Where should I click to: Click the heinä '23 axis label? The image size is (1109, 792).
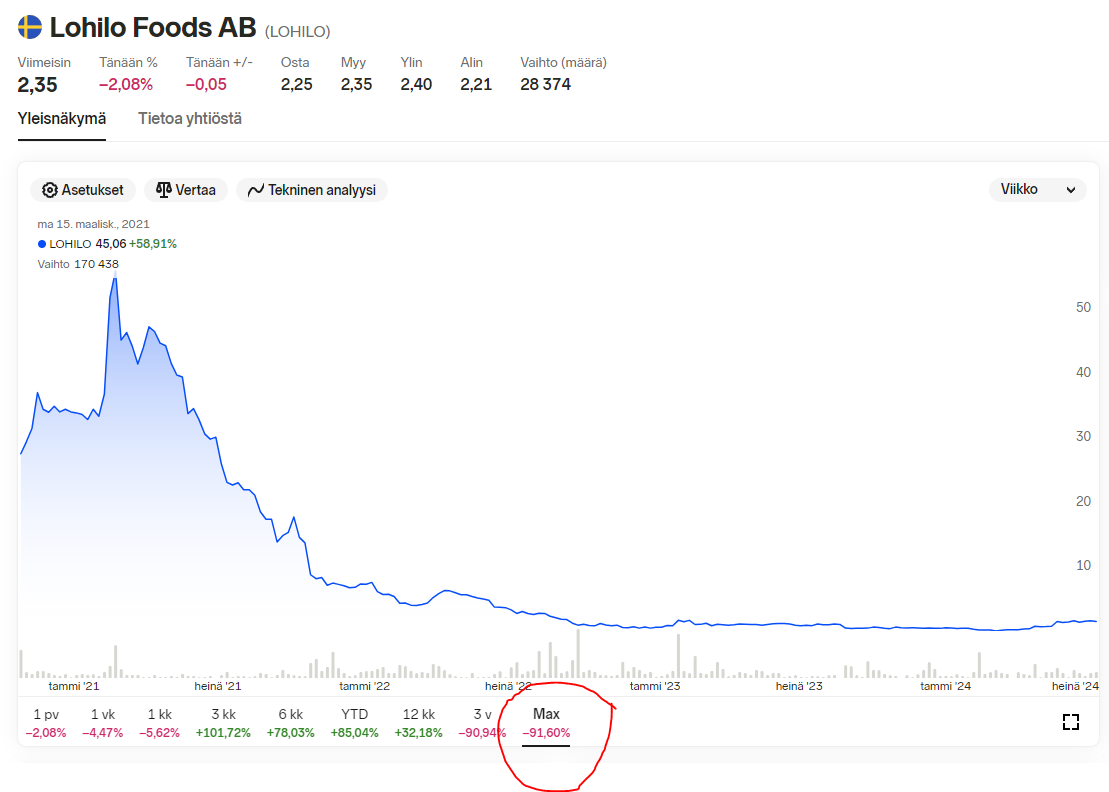pos(799,686)
